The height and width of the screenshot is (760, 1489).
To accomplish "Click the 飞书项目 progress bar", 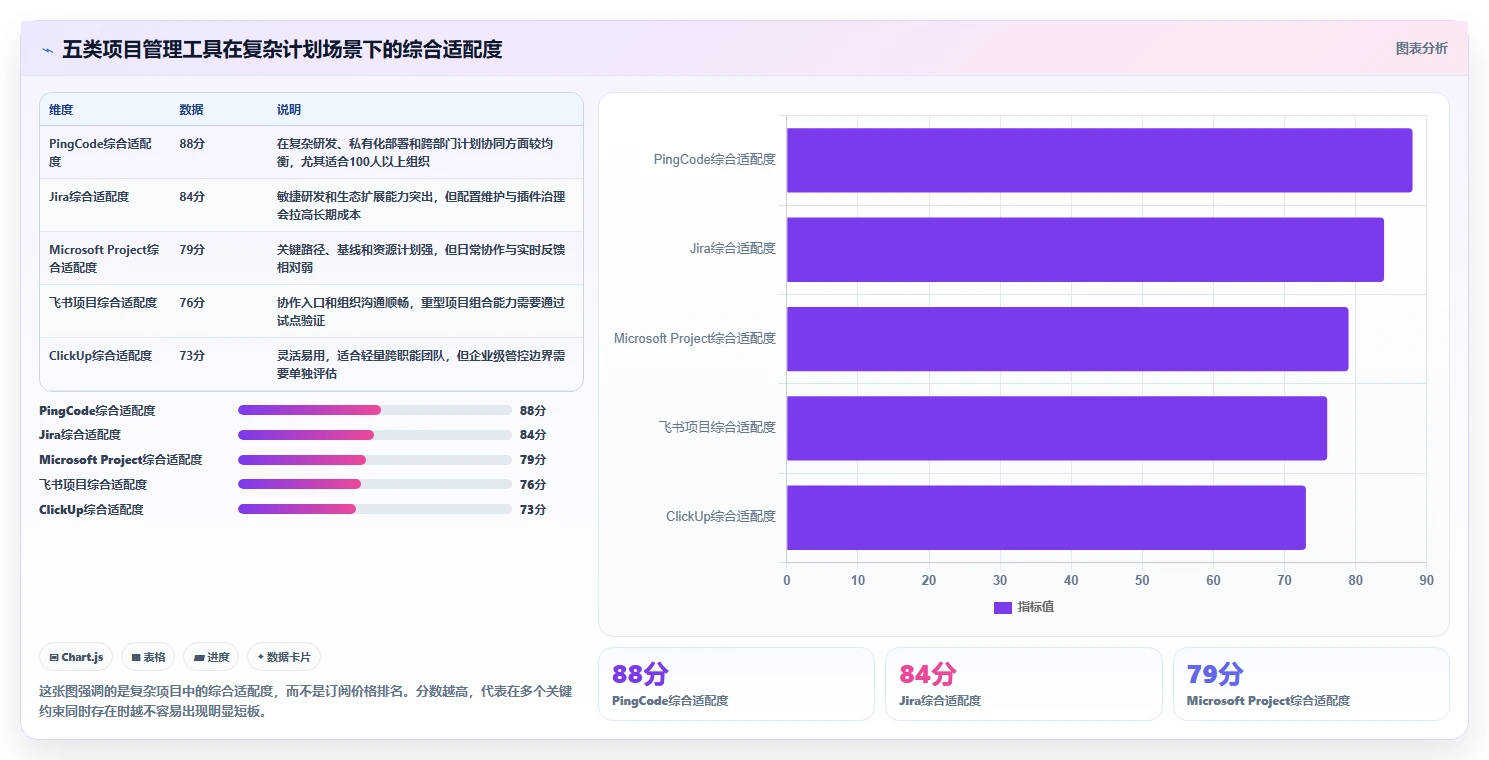I will (375, 484).
